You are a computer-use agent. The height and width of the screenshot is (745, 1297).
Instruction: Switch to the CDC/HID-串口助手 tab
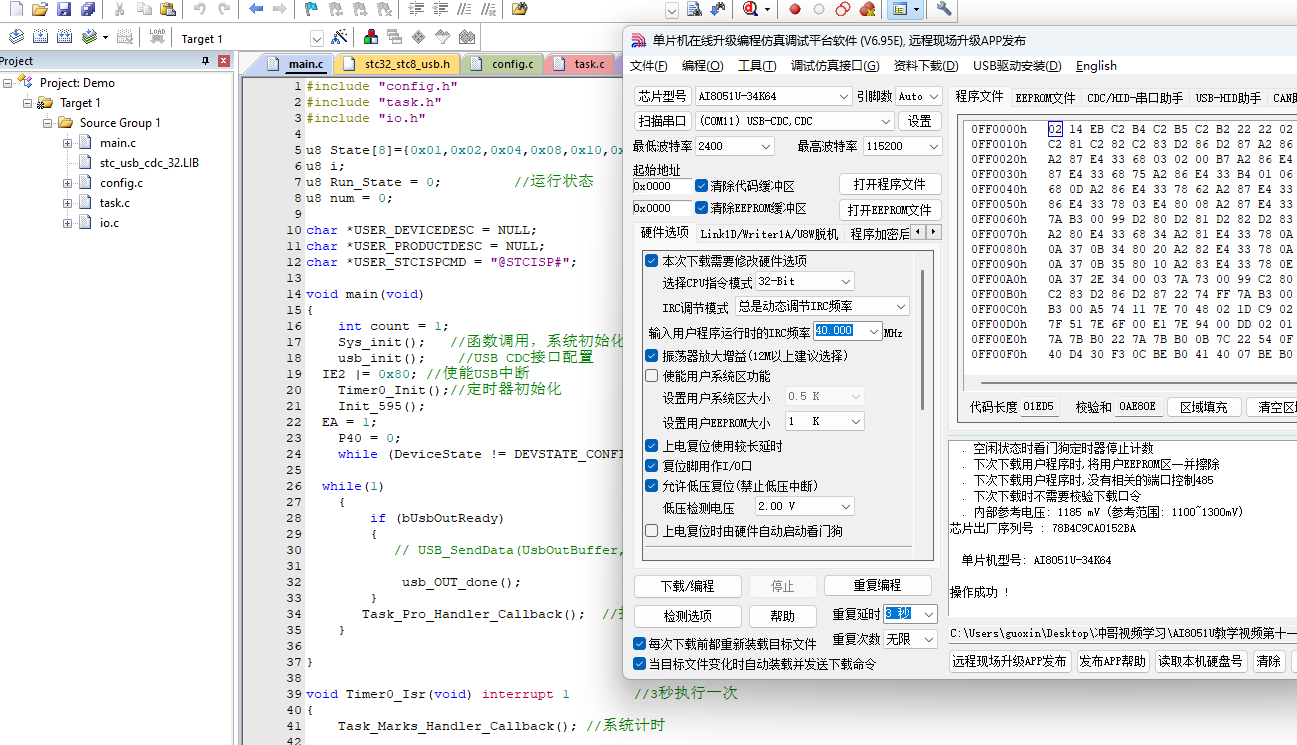(1134, 97)
